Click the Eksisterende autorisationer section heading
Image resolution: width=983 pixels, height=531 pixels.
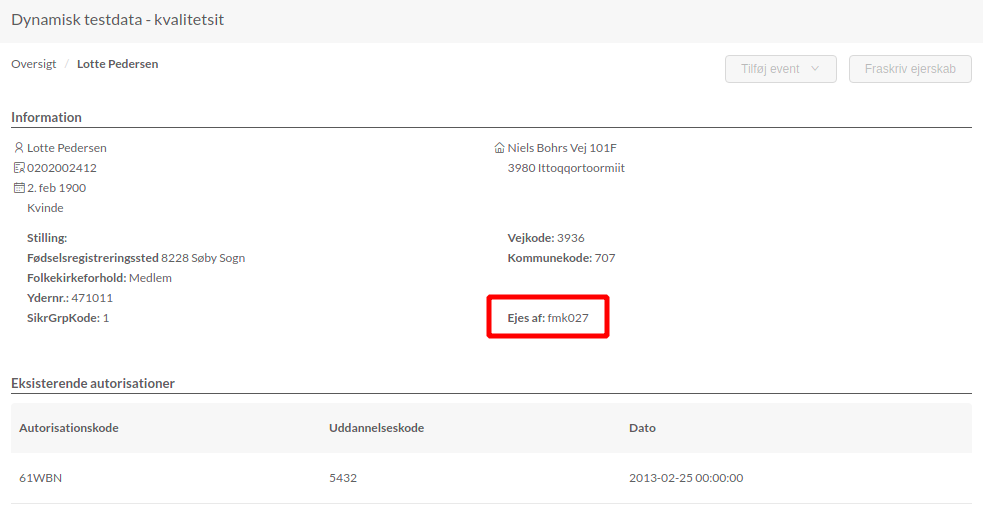93,383
